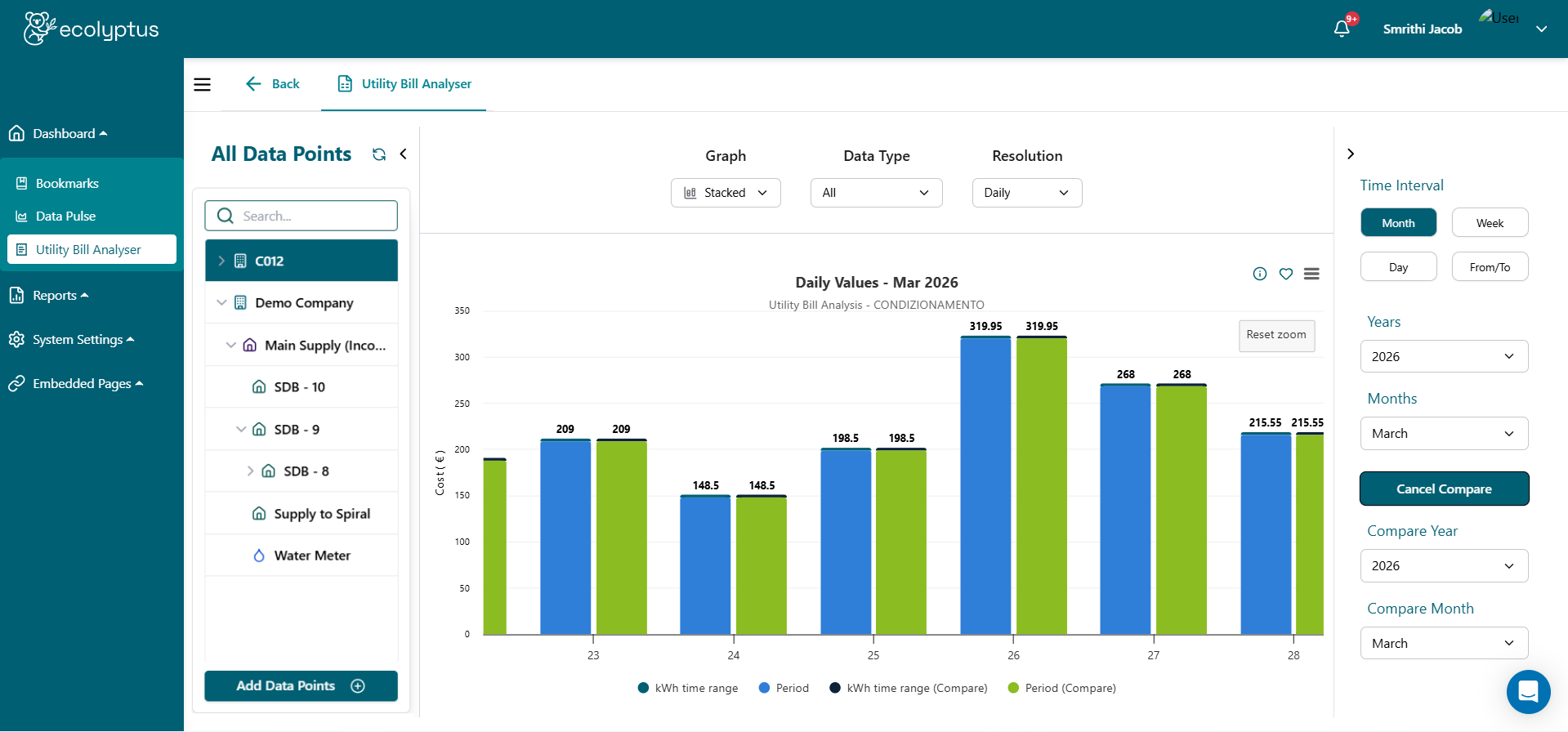Expand the C012 tree node
This screenshot has width=1568, height=732.
(221, 261)
